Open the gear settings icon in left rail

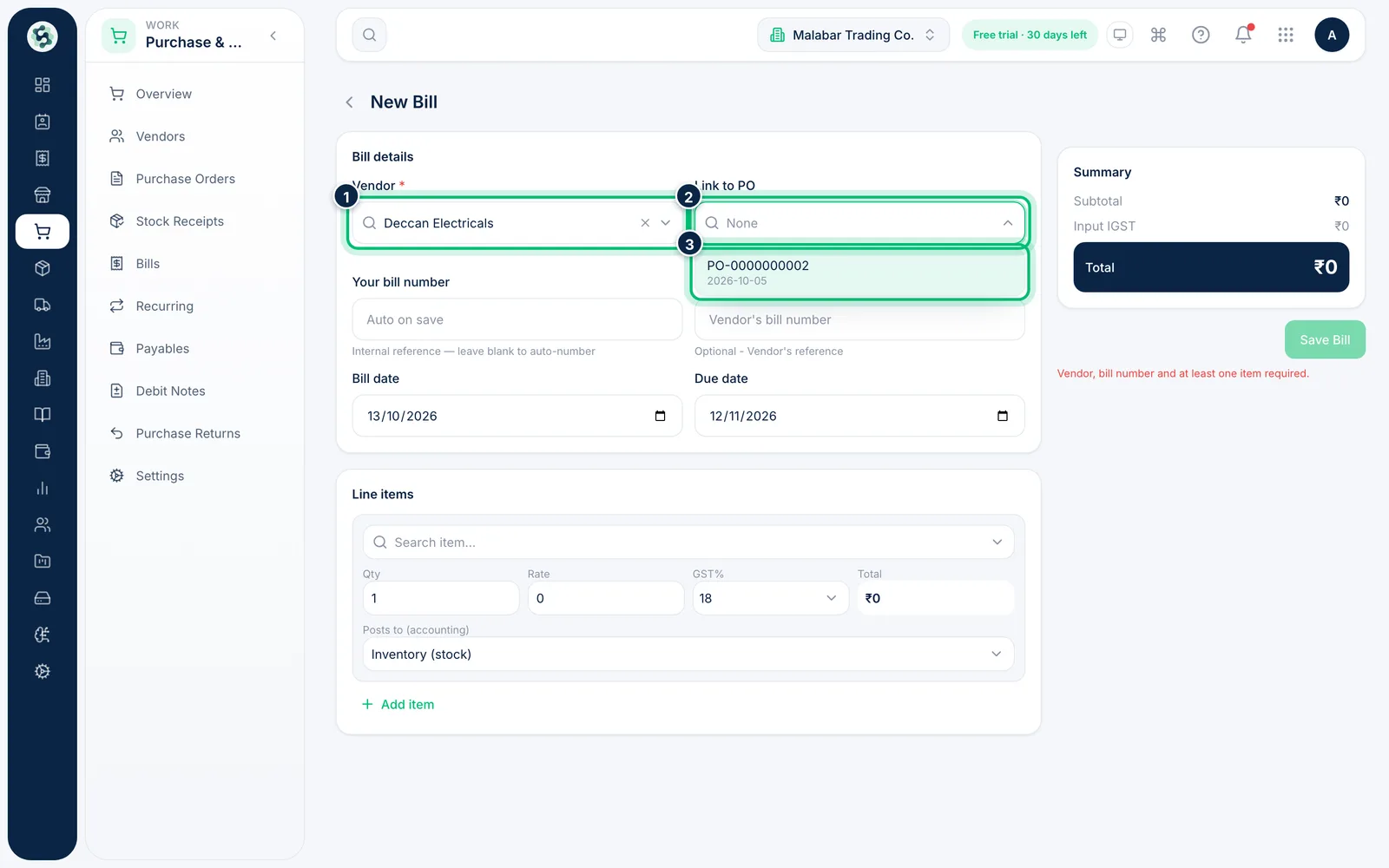42,671
